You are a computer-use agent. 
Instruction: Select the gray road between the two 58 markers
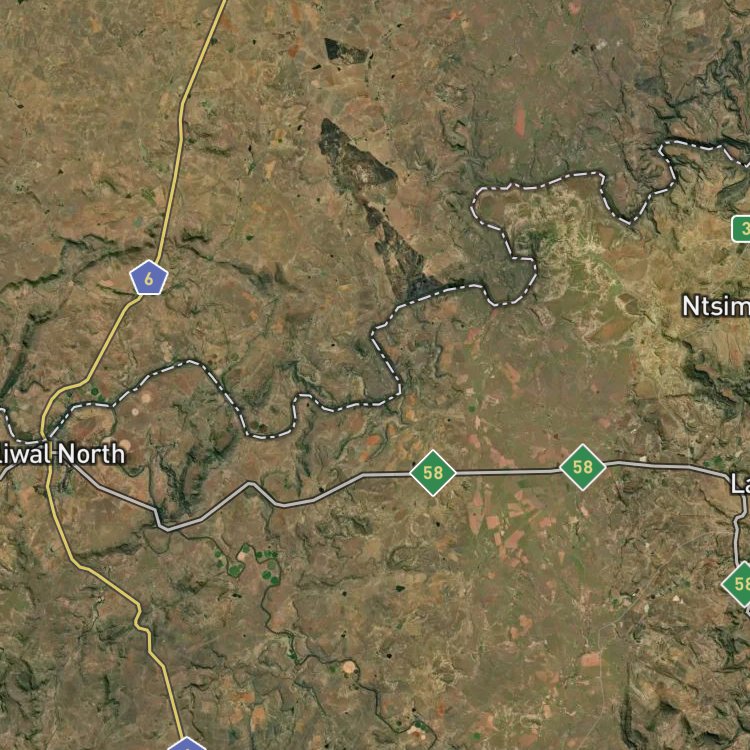pos(508,473)
